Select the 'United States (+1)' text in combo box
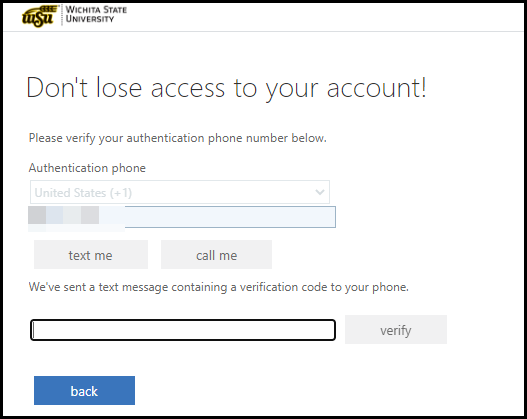The width and height of the screenshot is (527, 419). 83,193
